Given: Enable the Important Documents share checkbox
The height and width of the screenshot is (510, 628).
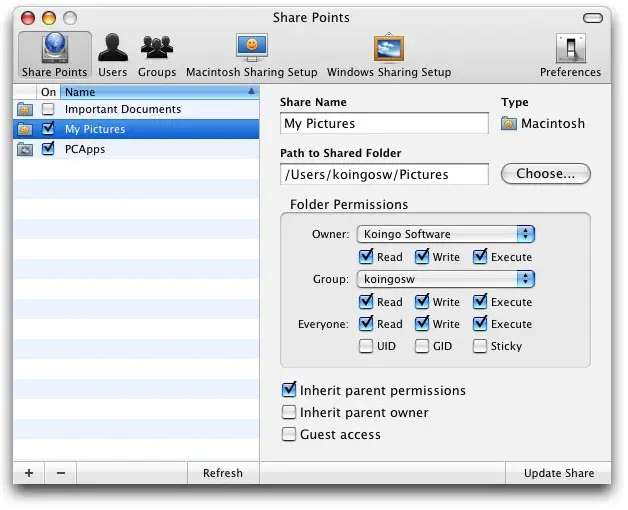Looking at the screenshot, I should (48, 109).
